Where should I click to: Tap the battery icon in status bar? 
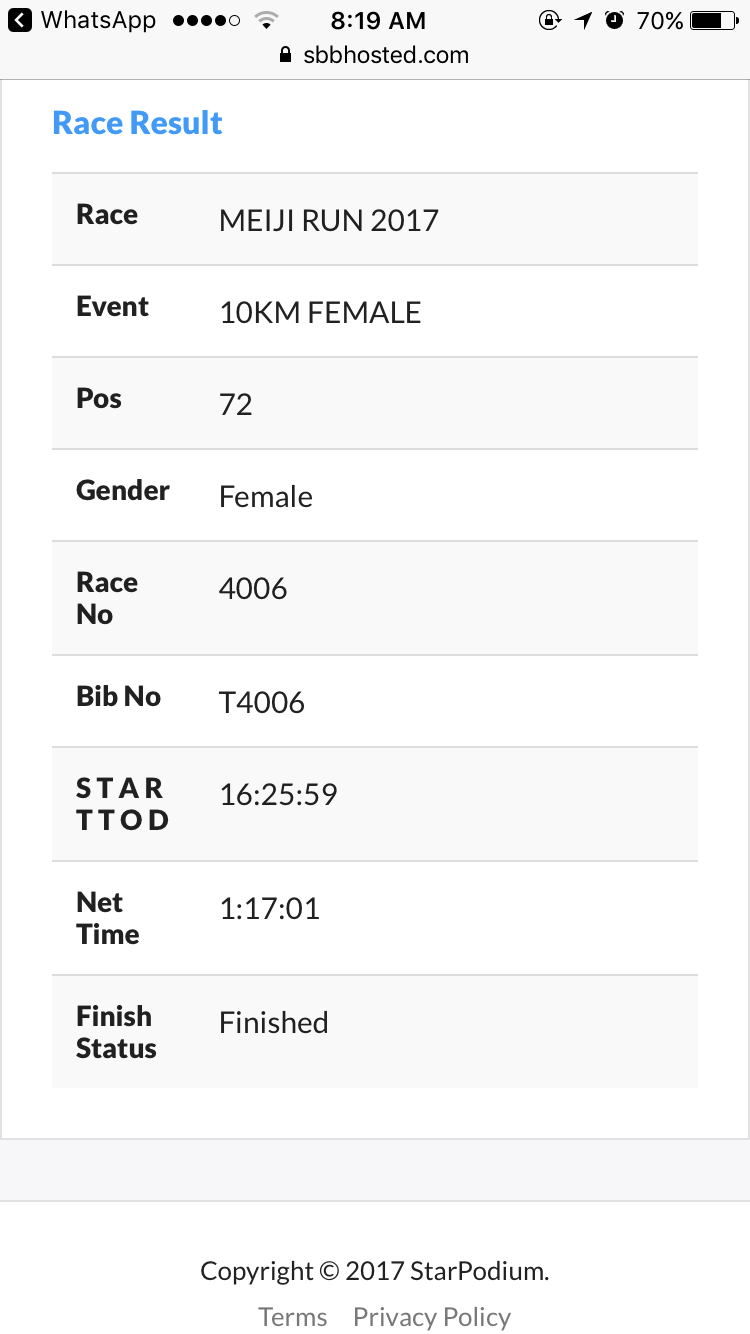(713, 20)
